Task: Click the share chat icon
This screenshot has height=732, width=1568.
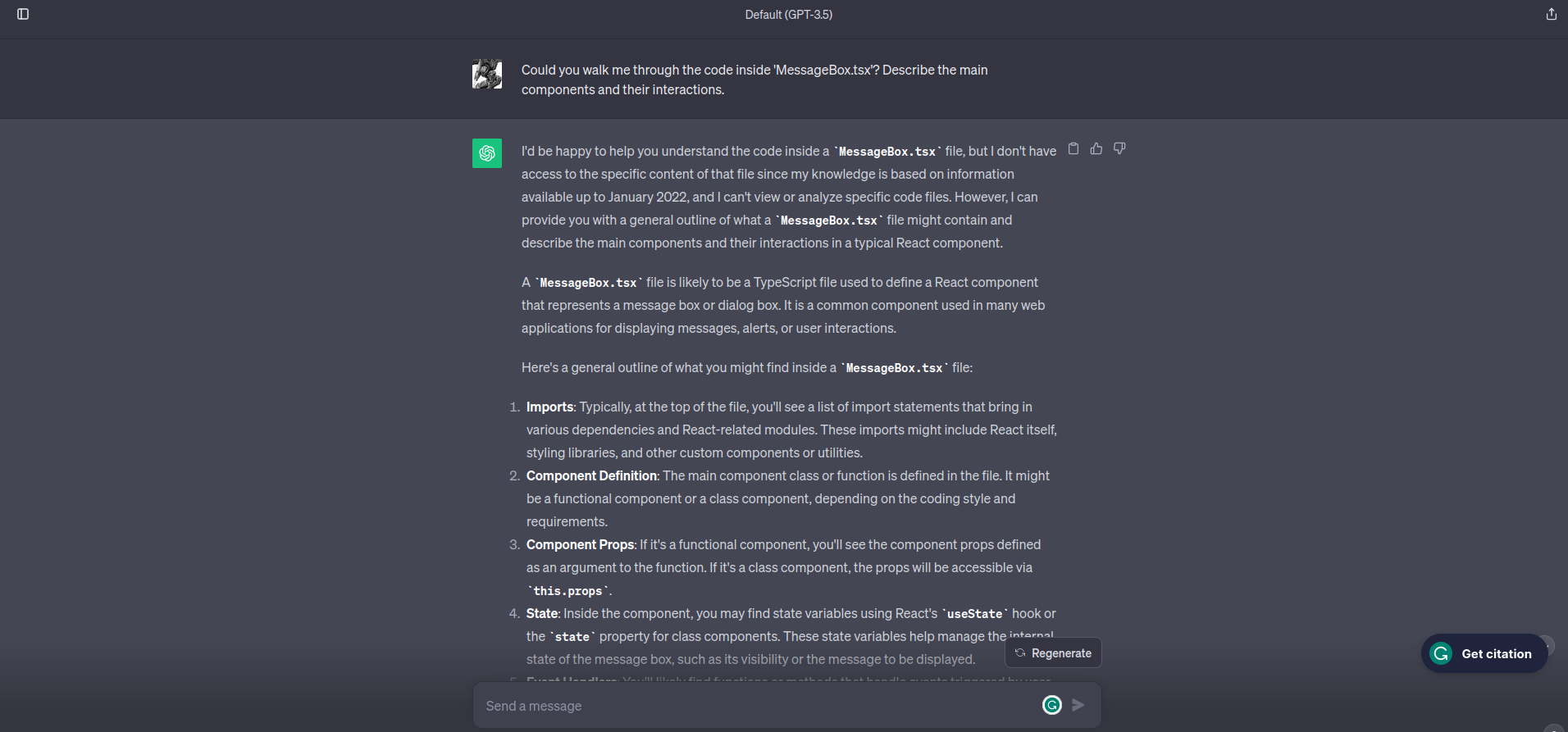Action: 1551,14
